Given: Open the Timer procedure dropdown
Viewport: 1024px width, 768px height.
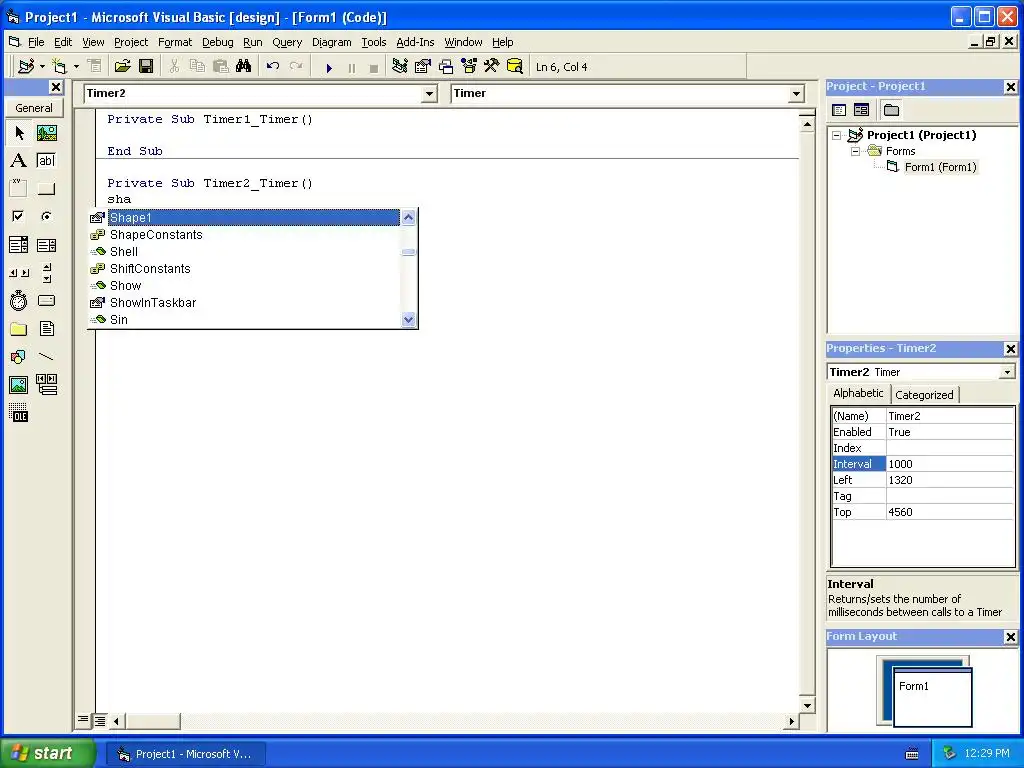Looking at the screenshot, I should (x=796, y=94).
